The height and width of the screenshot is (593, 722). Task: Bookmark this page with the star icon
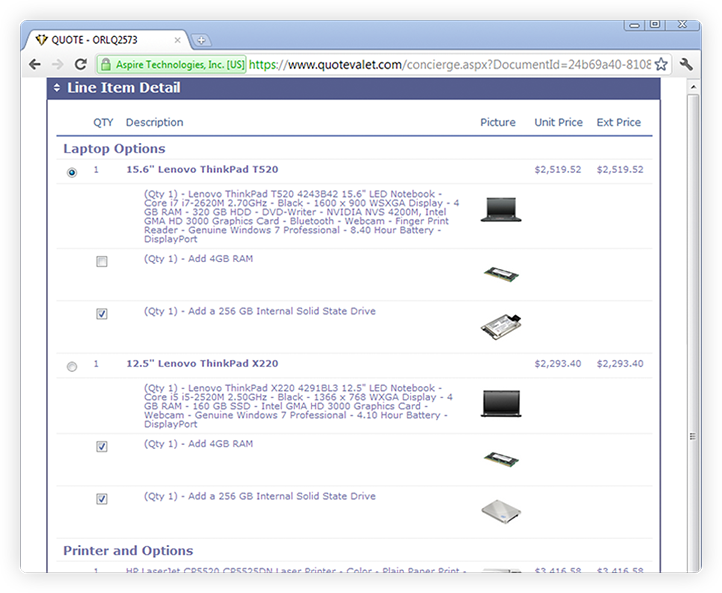click(661, 64)
